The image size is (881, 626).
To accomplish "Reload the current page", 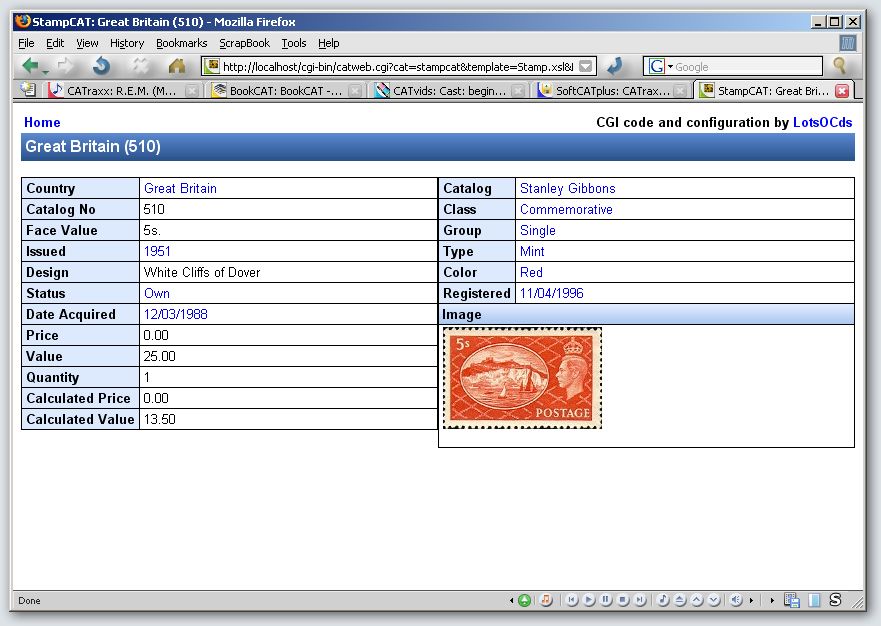I will 101,66.
